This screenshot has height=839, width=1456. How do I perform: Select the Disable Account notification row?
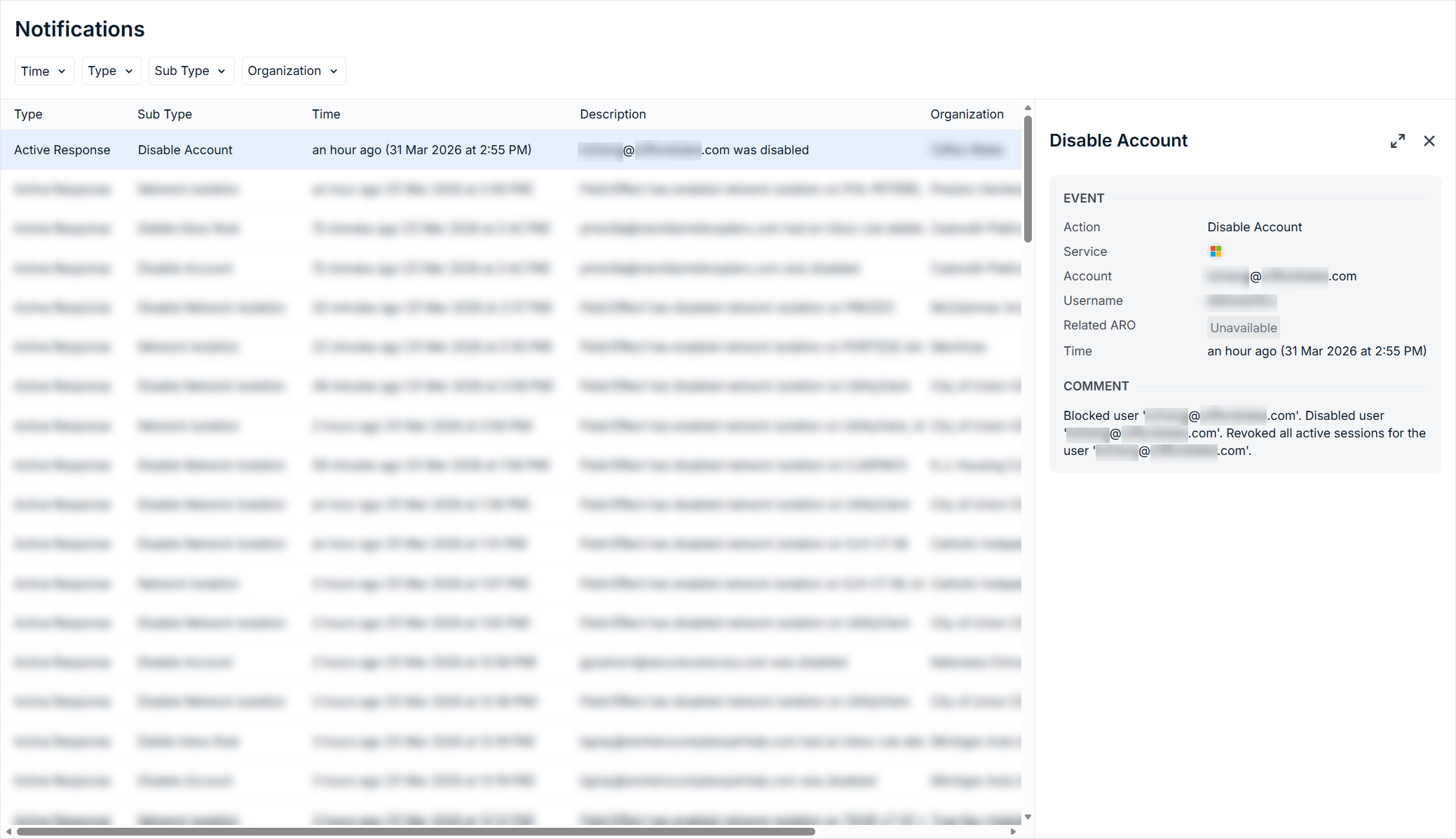coord(421,150)
